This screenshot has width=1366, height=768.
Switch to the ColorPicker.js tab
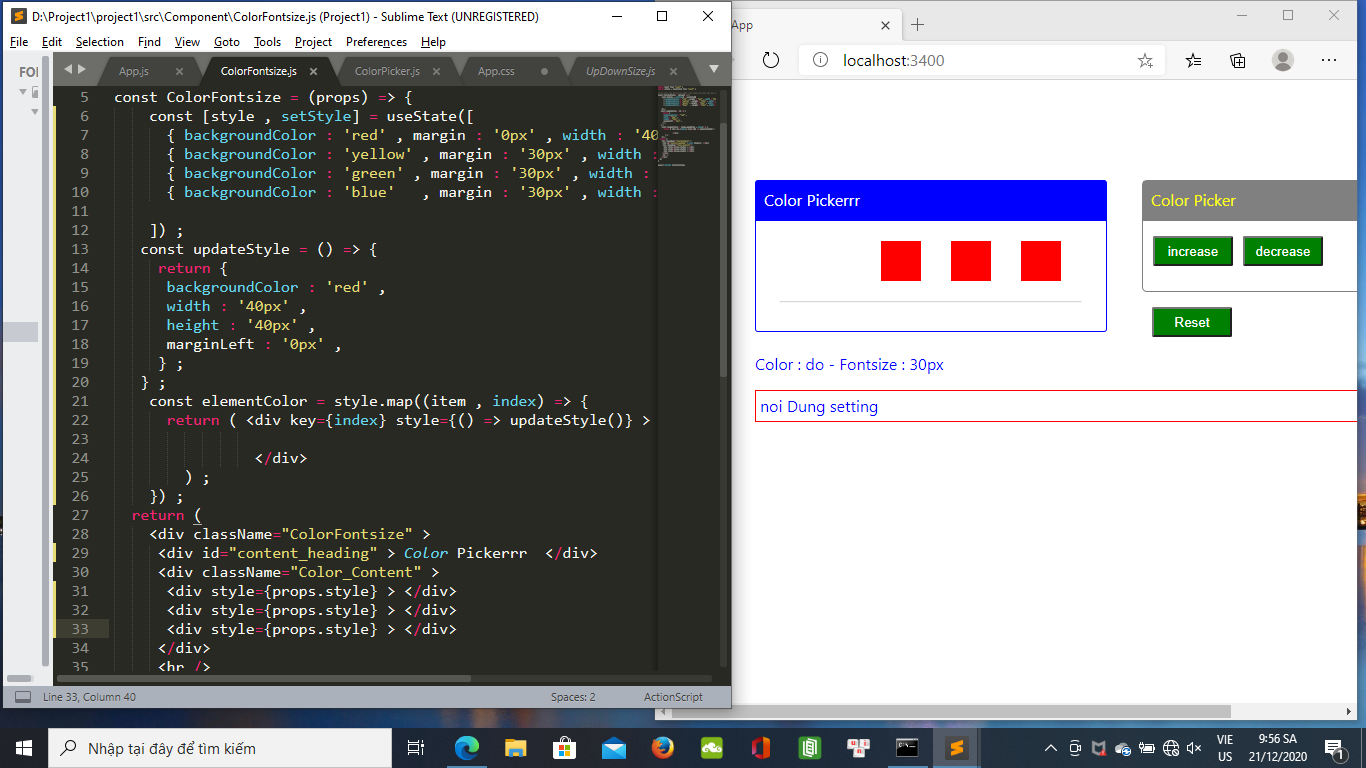(x=387, y=72)
